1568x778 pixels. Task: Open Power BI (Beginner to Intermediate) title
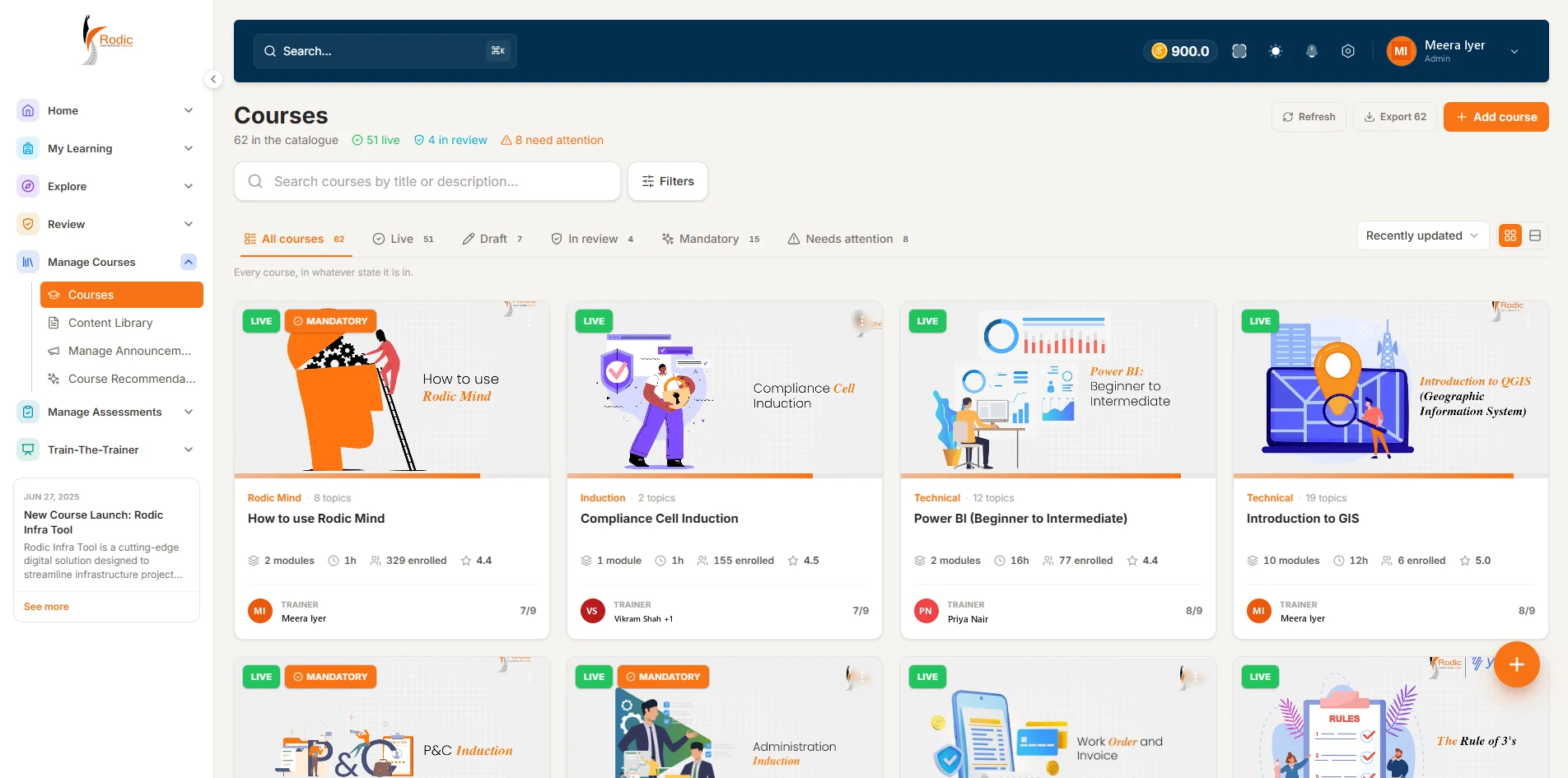(1020, 519)
